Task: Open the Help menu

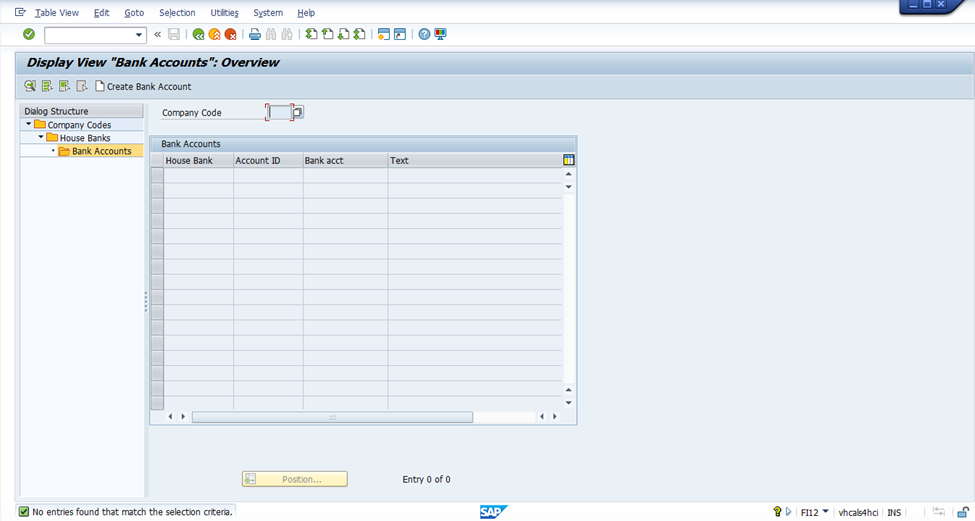Action: click(306, 12)
